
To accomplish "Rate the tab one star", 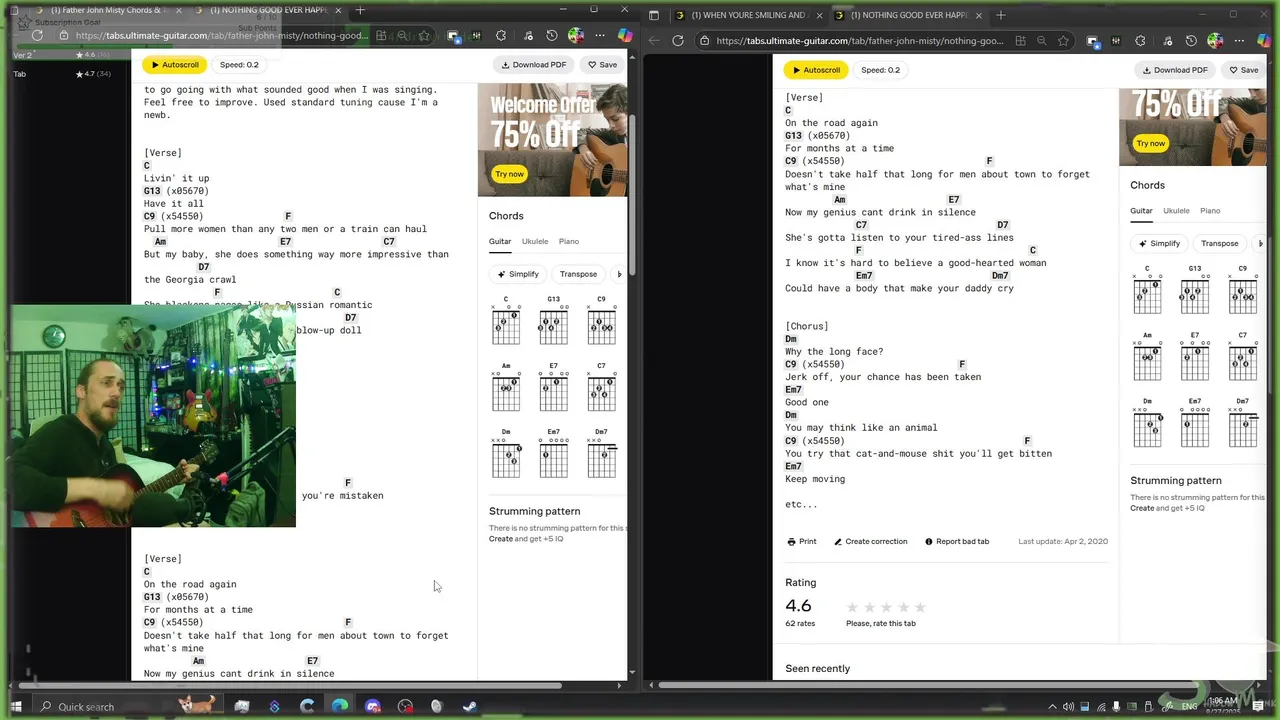I will (852, 607).
